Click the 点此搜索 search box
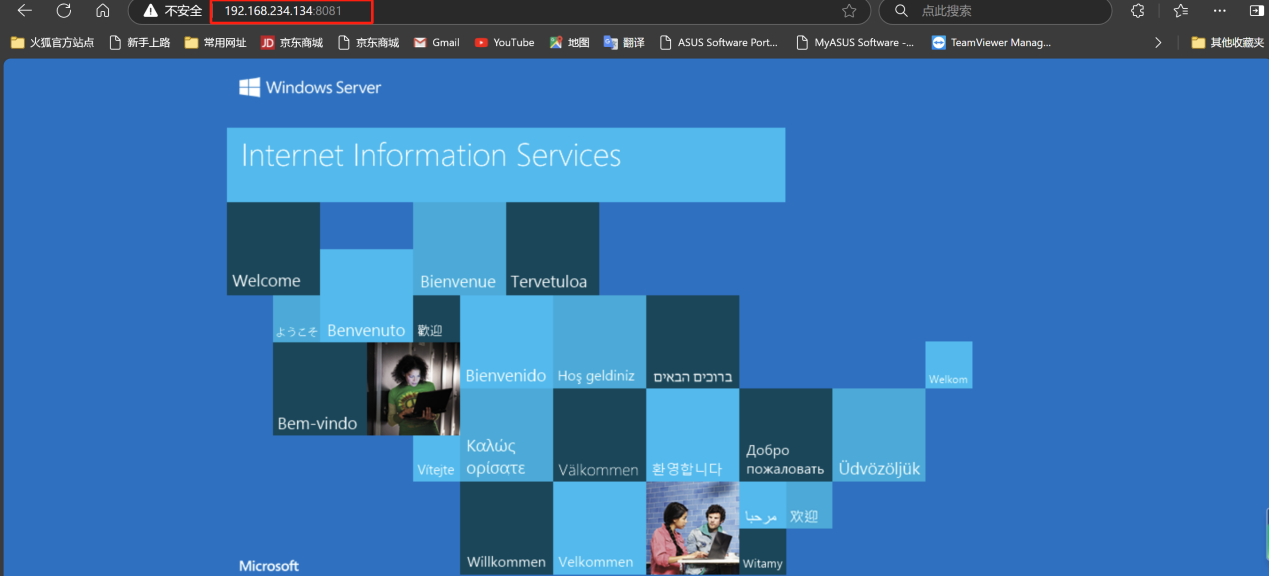The image size is (1269, 576). coord(995,11)
